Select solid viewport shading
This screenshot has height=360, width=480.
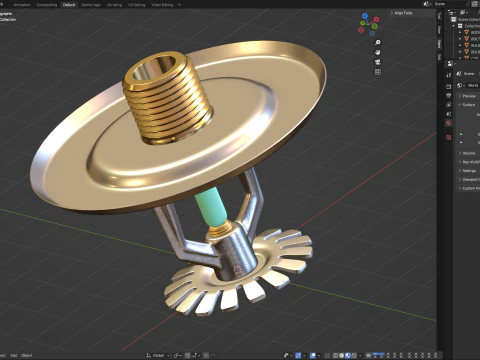tap(342, 355)
